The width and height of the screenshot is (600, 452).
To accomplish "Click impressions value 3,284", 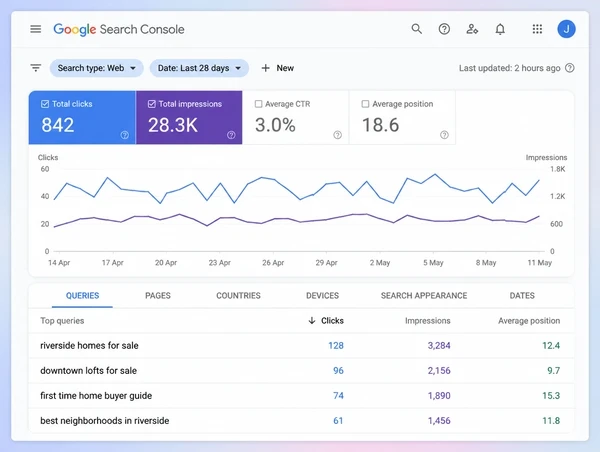I will tap(439, 346).
